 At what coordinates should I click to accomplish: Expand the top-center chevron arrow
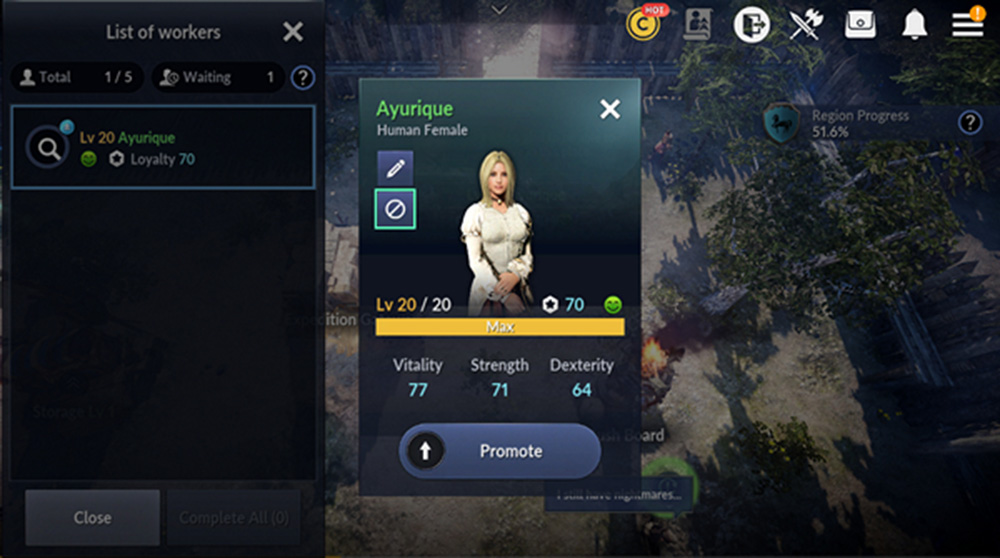[499, 10]
